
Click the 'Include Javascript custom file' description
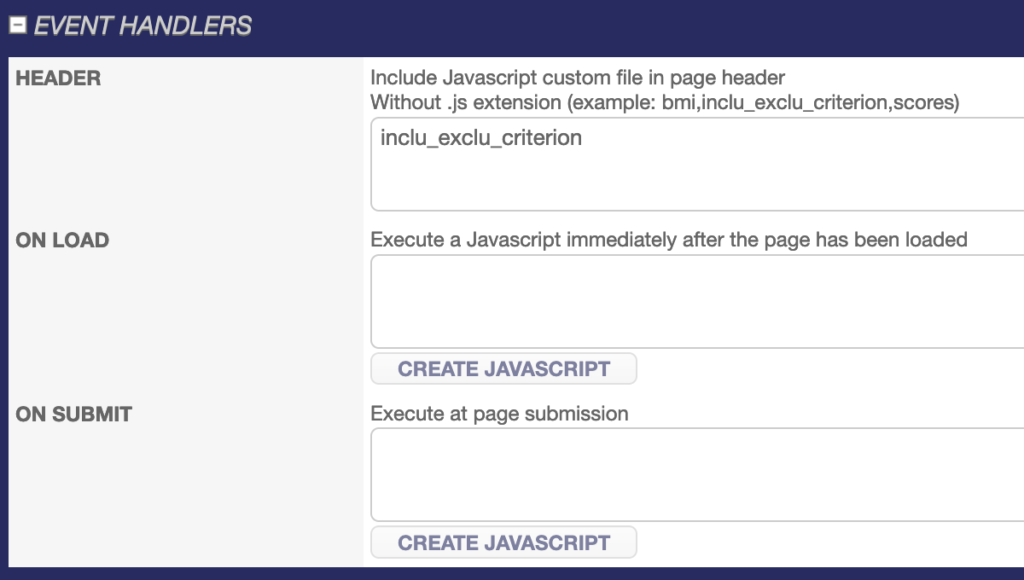coord(577,78)
